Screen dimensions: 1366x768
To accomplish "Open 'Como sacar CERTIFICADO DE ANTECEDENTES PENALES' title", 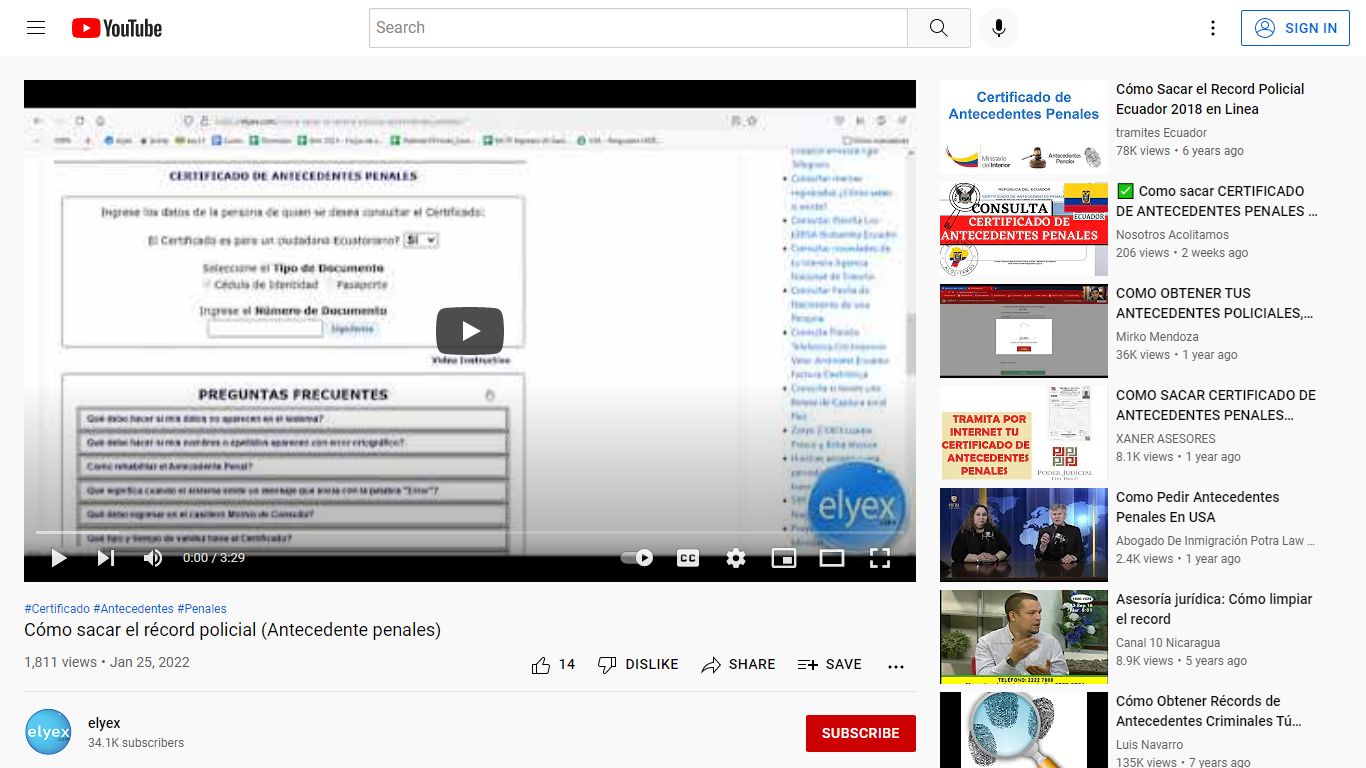I will (x=1217, y=201).
